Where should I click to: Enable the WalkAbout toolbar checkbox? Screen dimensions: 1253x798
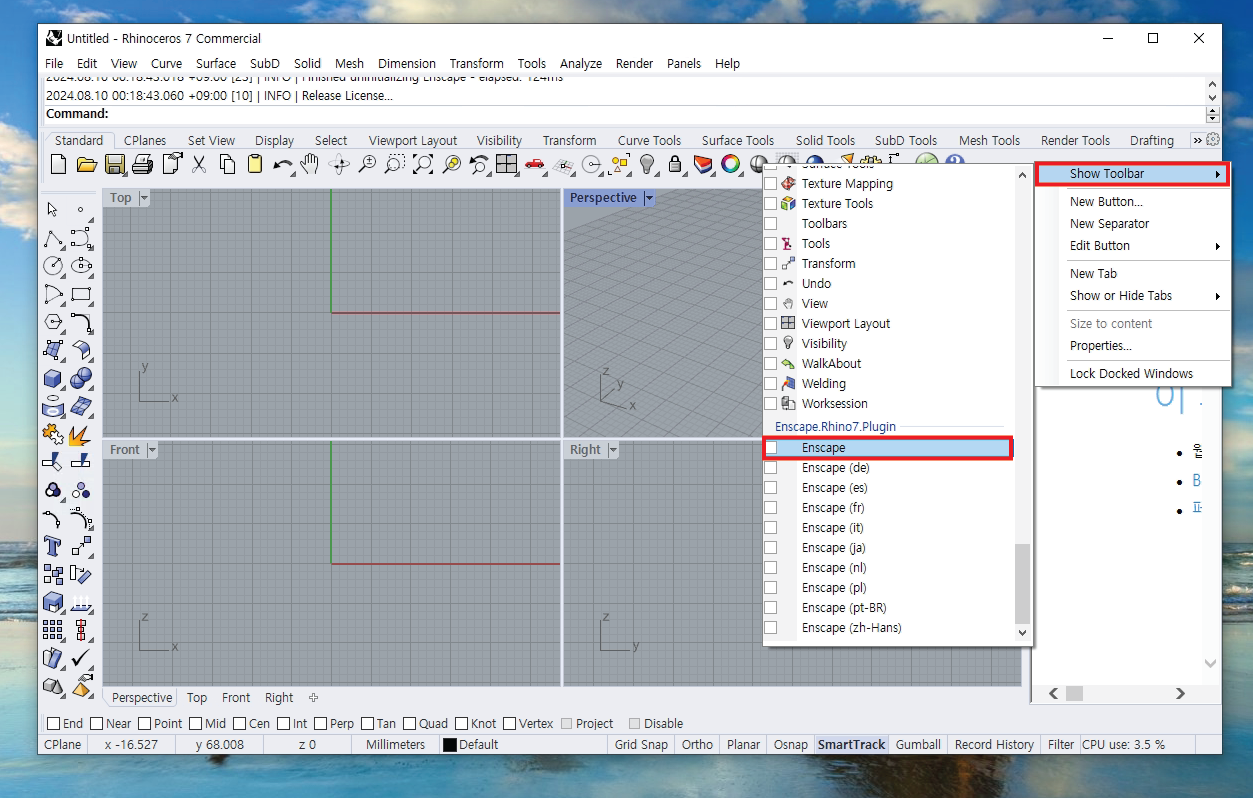771,364
